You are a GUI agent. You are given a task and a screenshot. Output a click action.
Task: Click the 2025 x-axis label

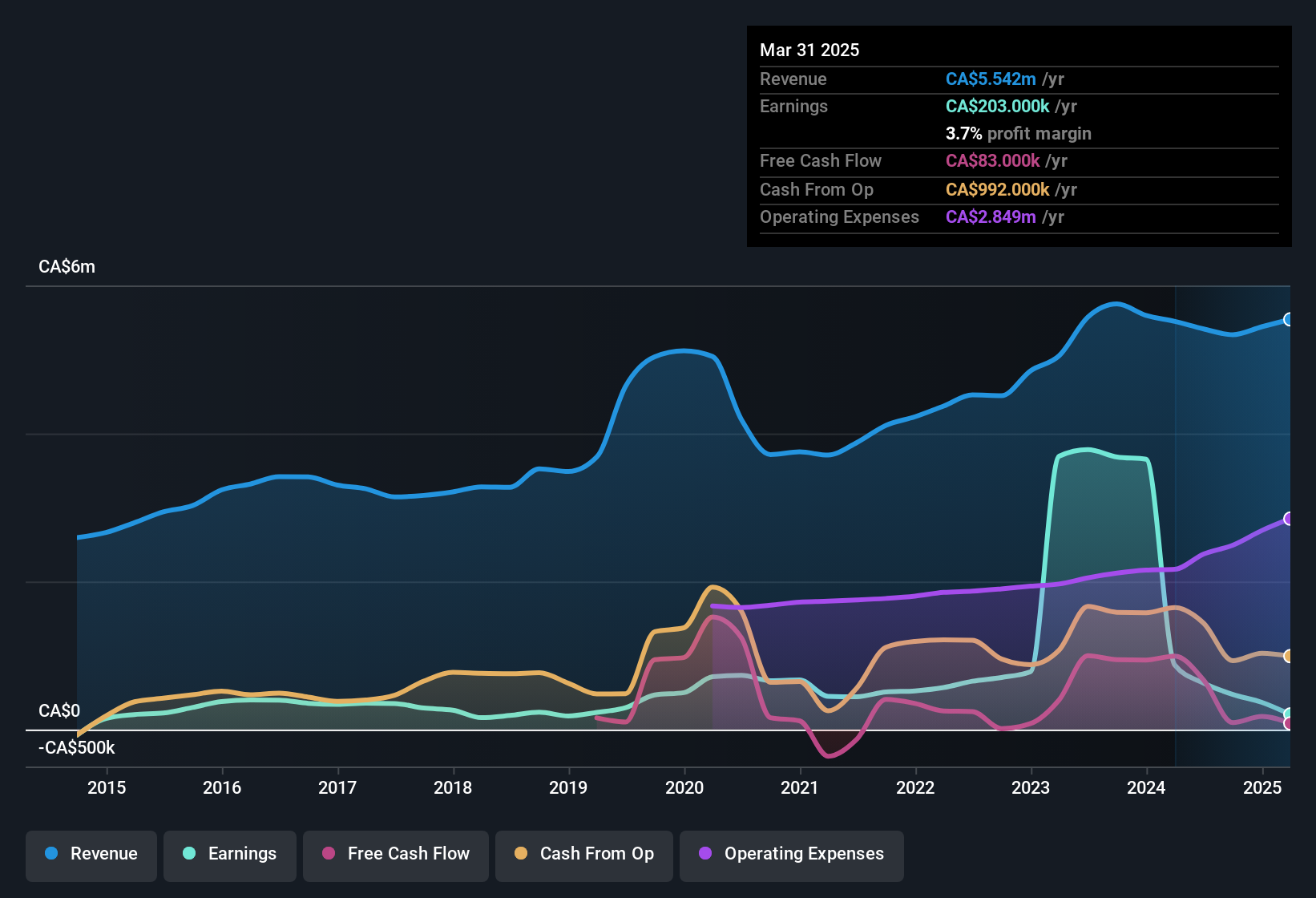pyautogui.click(x=1262, y=788)
